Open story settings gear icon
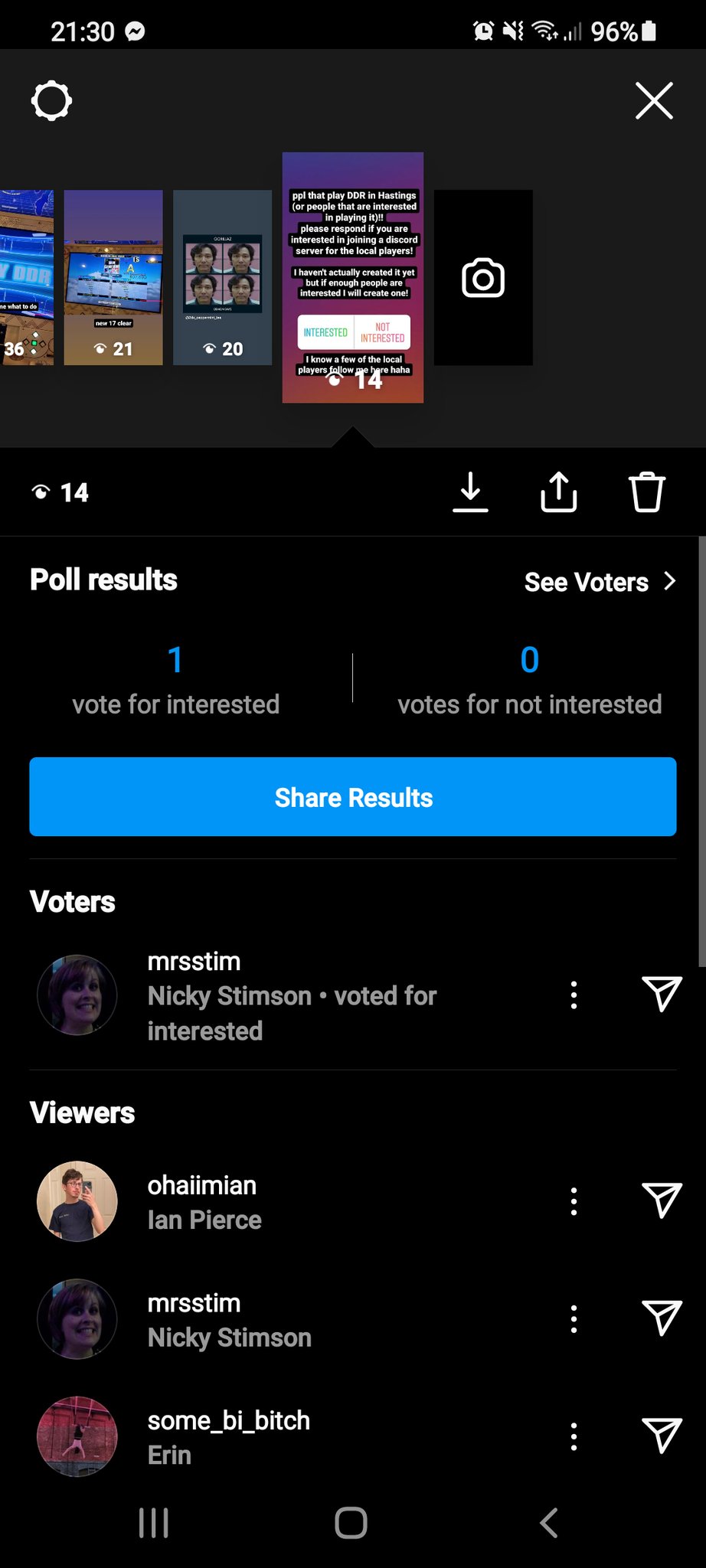706x1568 pixels. 51,100
